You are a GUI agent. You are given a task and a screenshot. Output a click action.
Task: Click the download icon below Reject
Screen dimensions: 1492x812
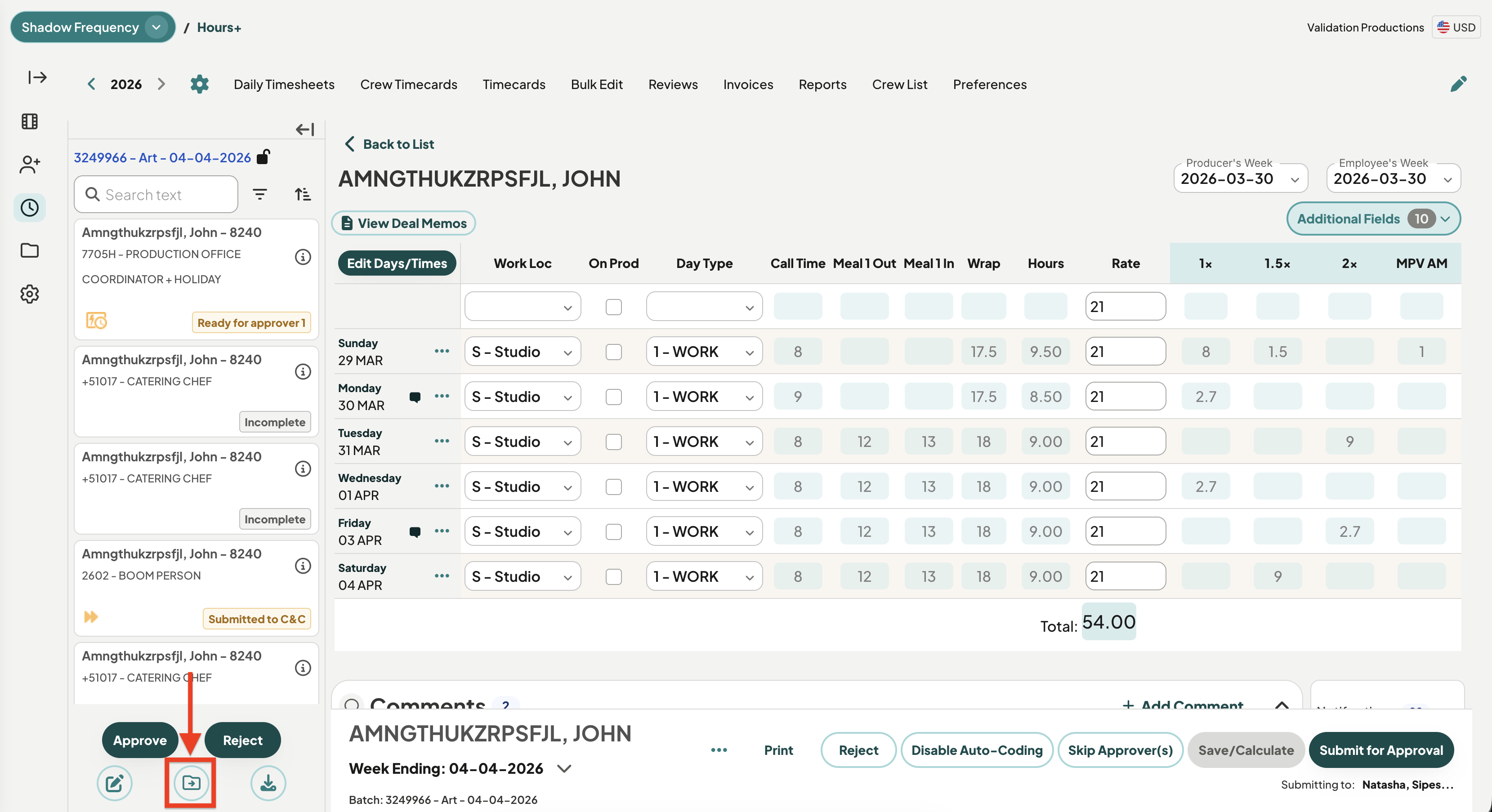[268, 783]
